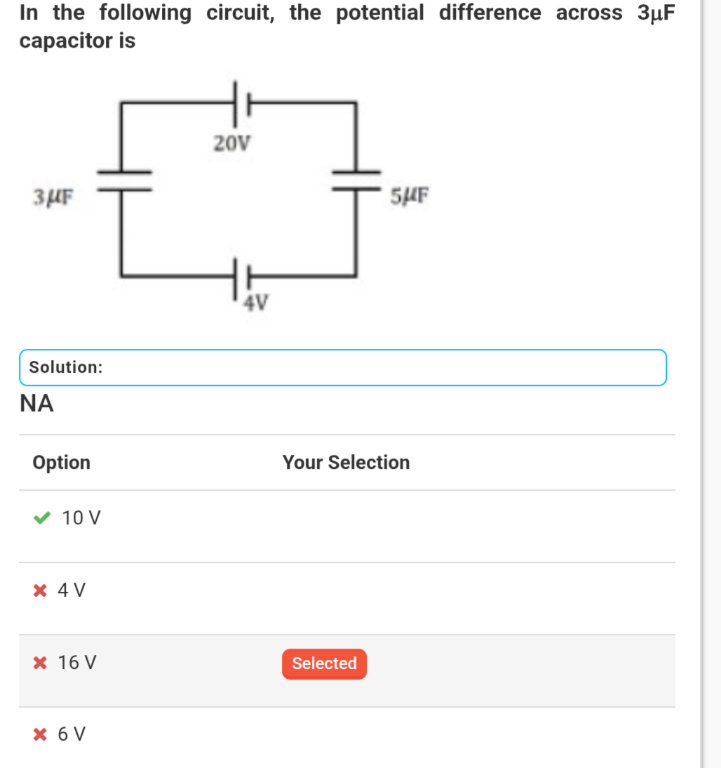
Task: Click the 20V label in the diagram
Action: [x=232, y=144]
